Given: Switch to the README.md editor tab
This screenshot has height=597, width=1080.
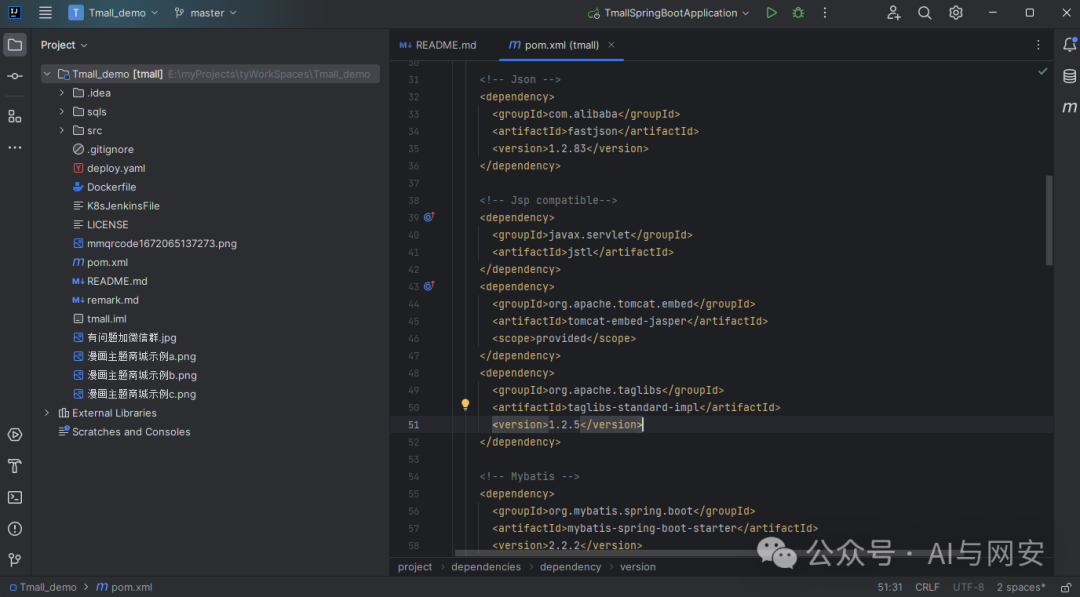Looking at the screenshot, I should pyautogui.click(x=438, y=45).
